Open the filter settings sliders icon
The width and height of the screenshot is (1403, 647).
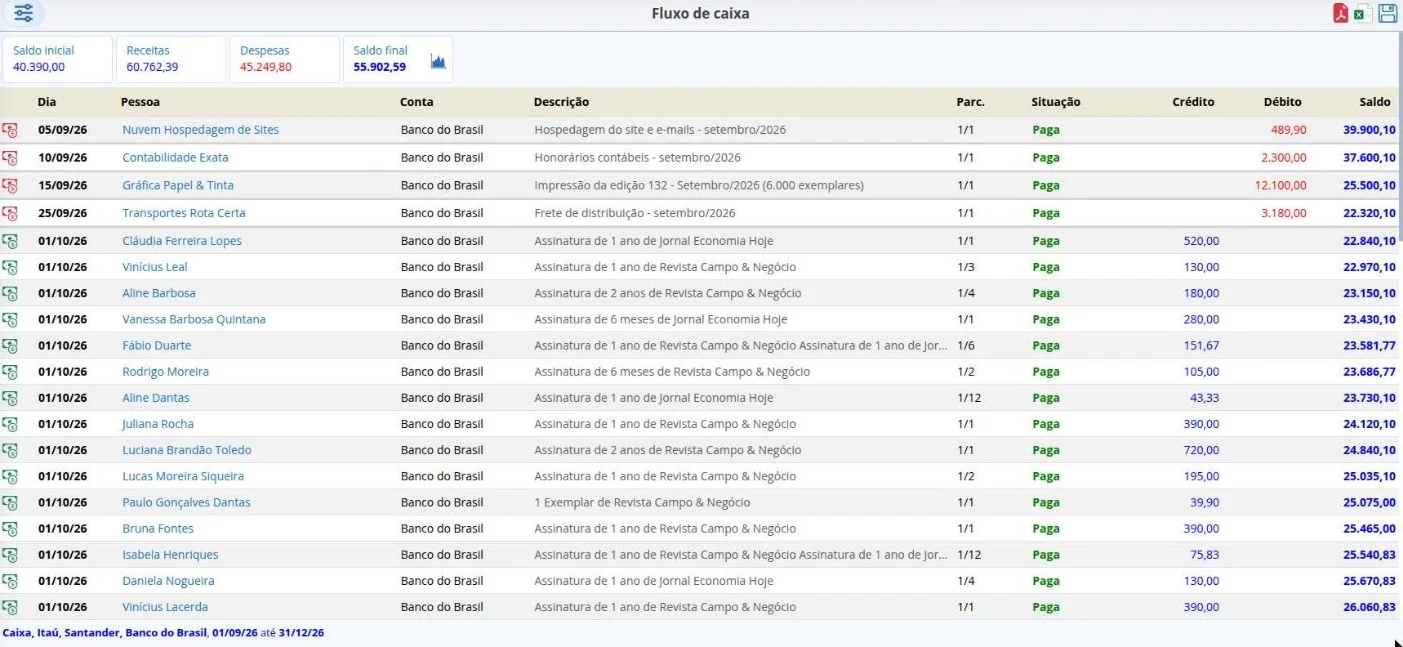click(x=23, y=13)
